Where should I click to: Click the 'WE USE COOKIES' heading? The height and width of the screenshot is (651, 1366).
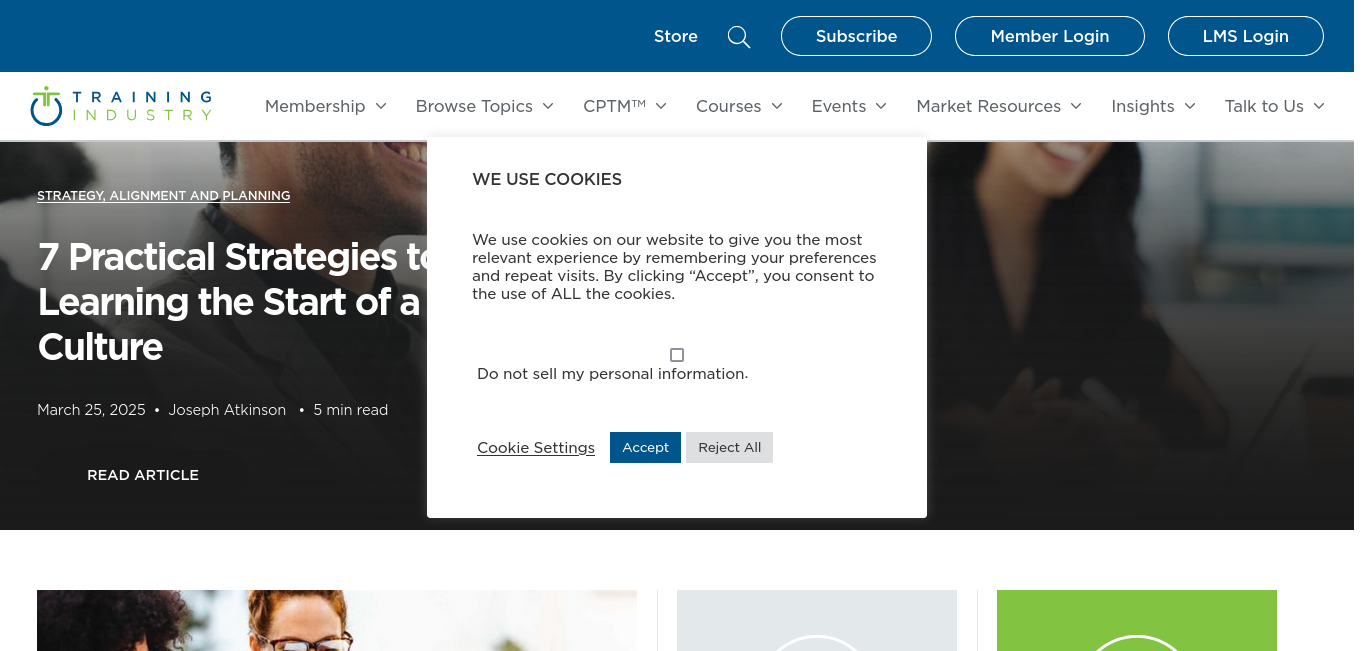(547, 180)
